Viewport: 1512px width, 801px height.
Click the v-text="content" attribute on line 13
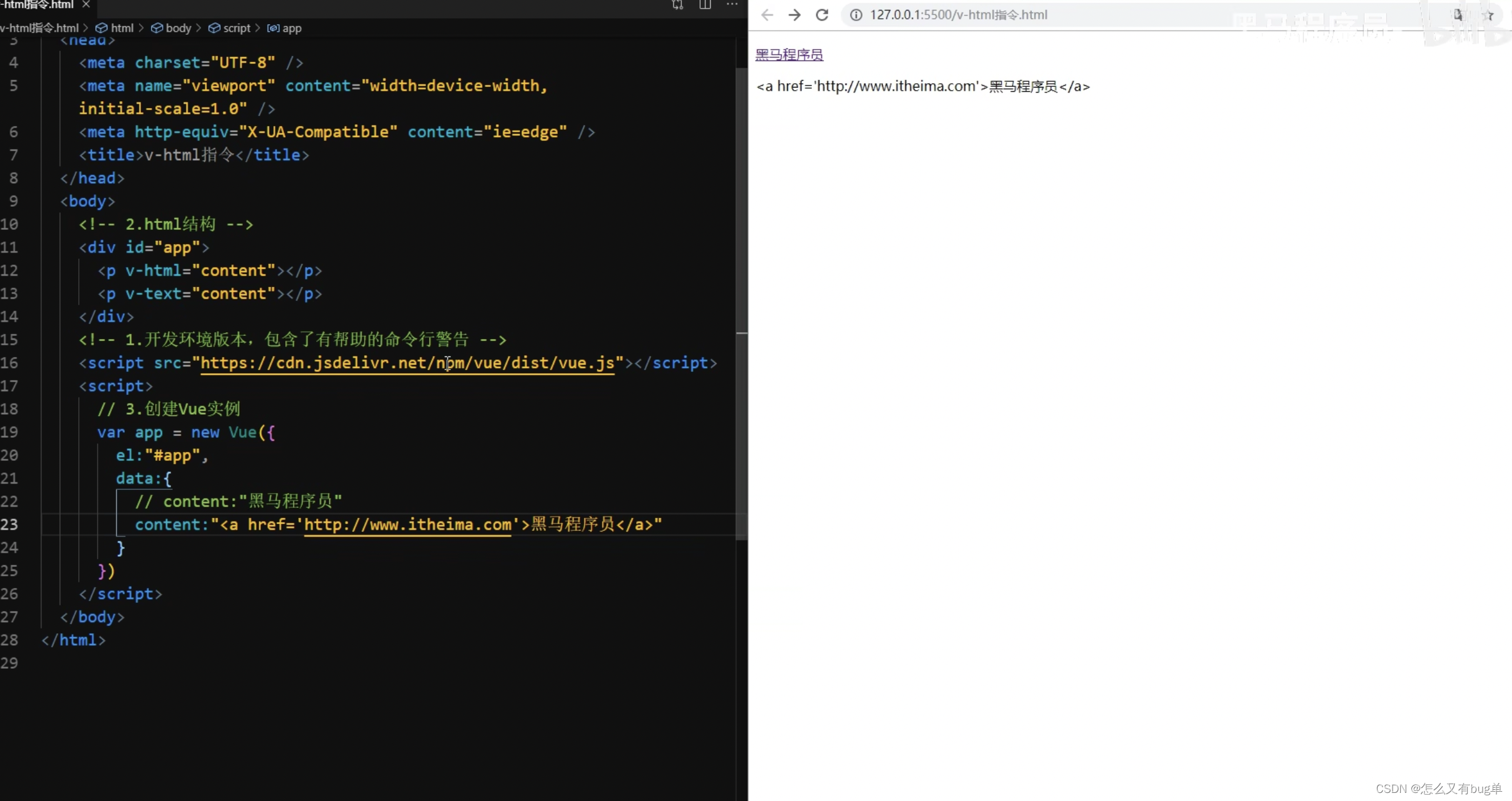click(200, 294)
